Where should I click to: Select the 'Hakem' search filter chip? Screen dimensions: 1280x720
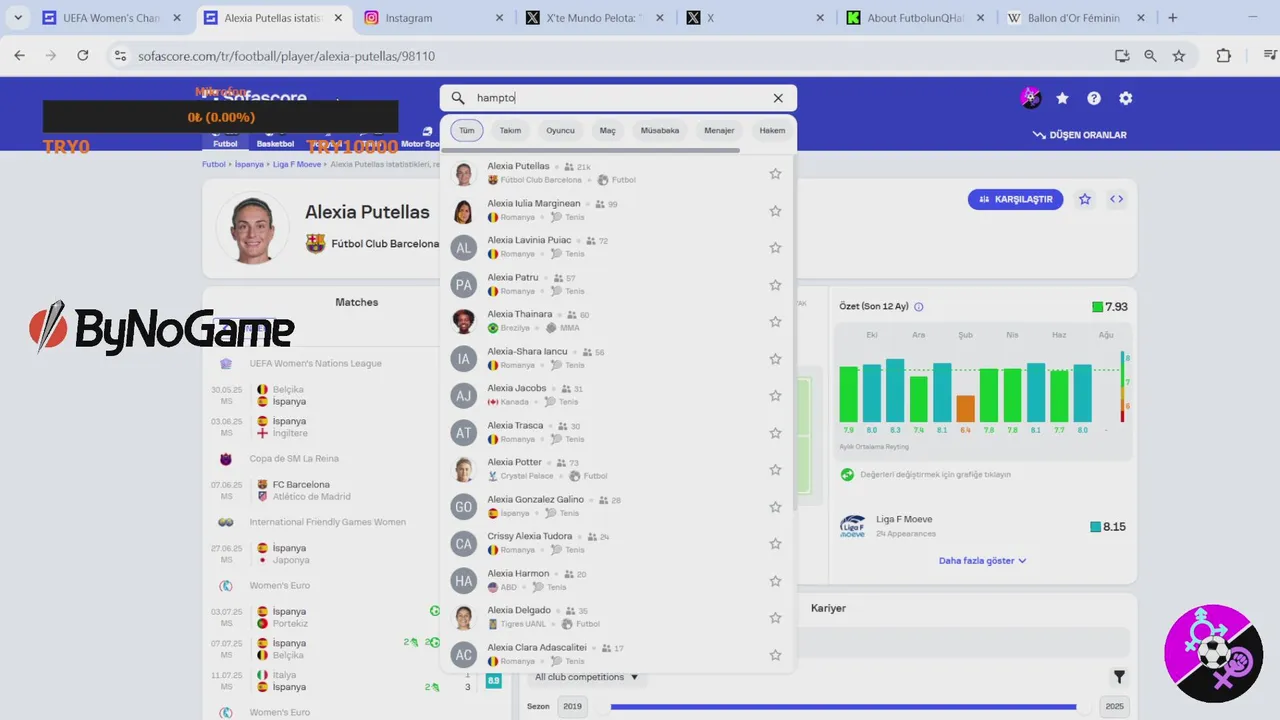tap(772, 131)
